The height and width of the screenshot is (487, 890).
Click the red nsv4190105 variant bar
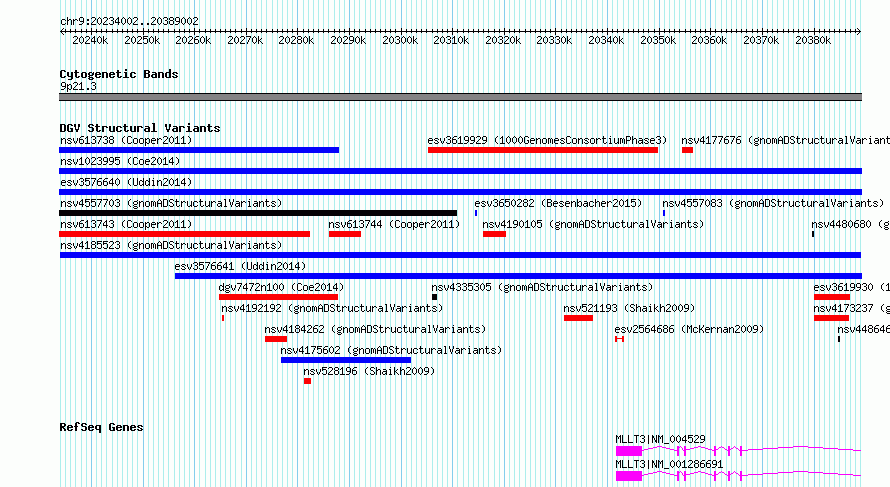coord(494,234)
